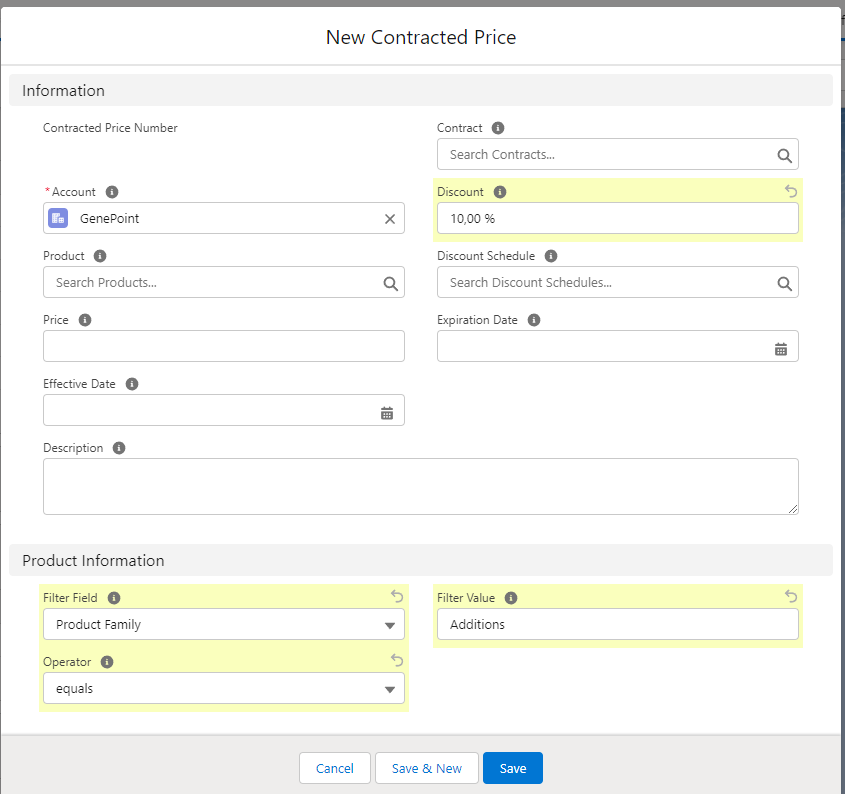The image size is (845, 794).
Task: Click the undo icon for Operator
Action: [397, 661]
